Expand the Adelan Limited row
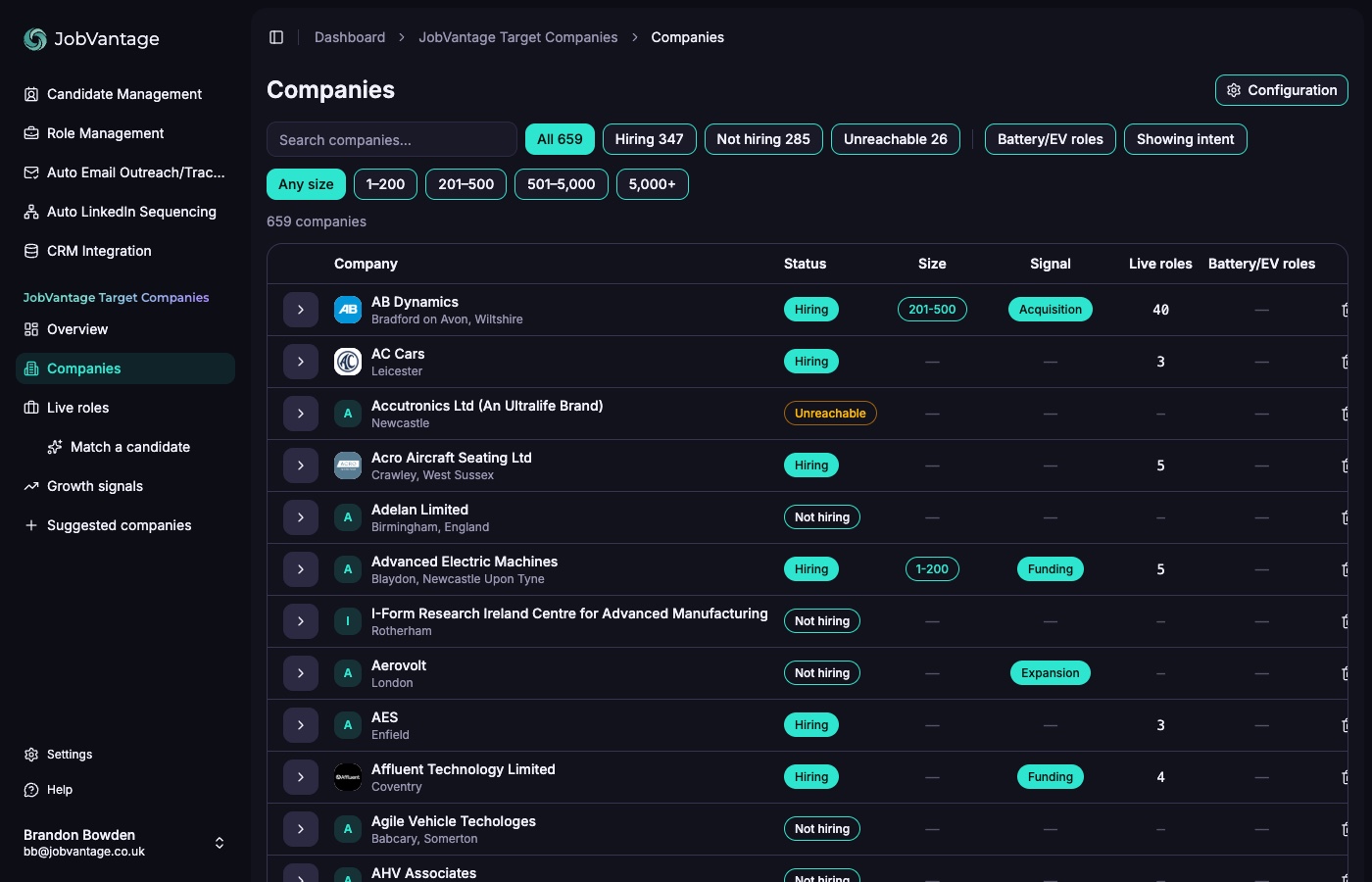The image size is (1372, 882). 301,517
